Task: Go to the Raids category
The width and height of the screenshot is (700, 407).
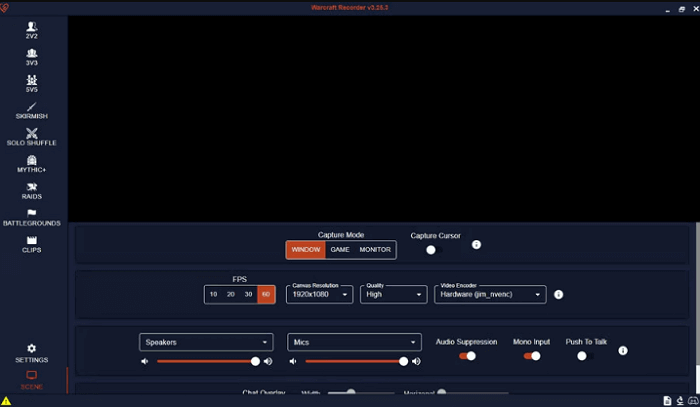Action: (x=31, y=191)
